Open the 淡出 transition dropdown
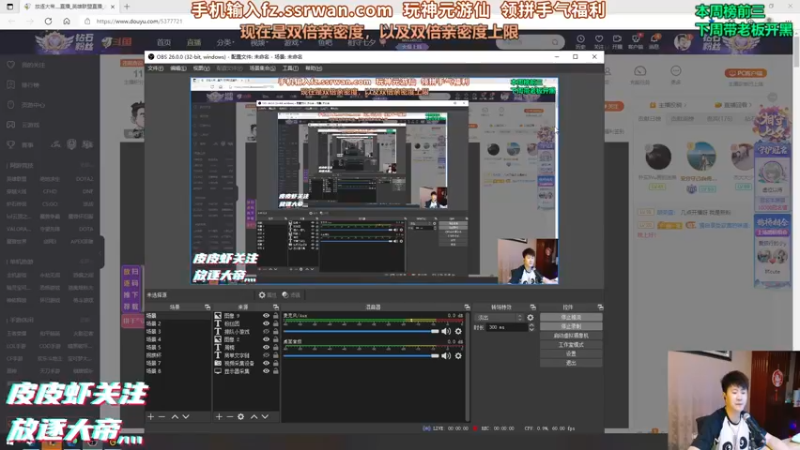The width and height of the screenshot is (800, 450). pos(498,317)
